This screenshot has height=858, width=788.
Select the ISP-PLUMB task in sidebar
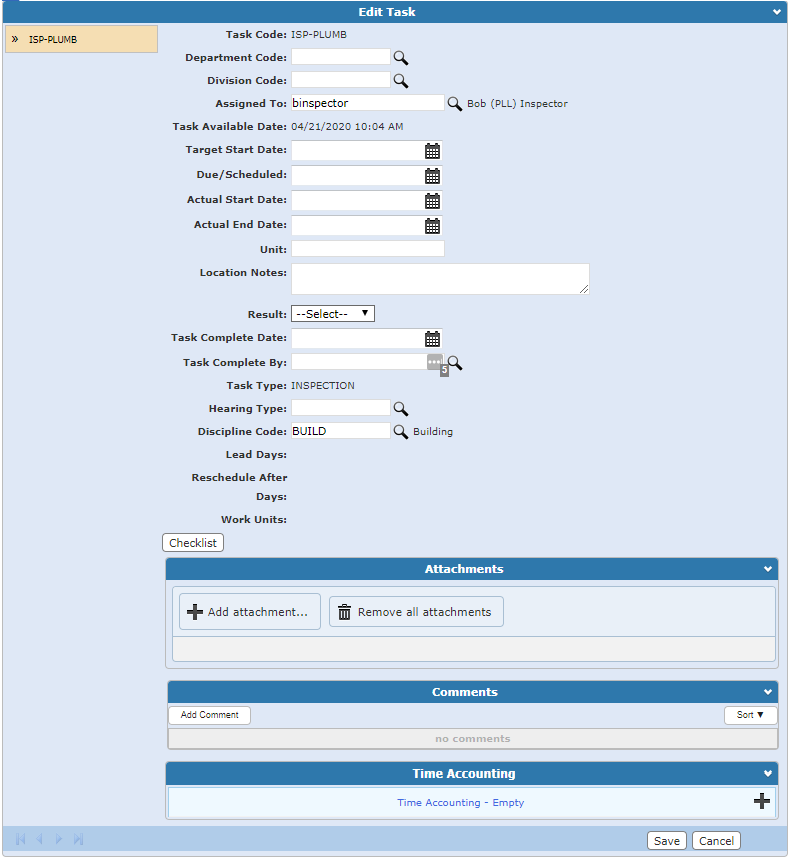click(x=81, y=39)
